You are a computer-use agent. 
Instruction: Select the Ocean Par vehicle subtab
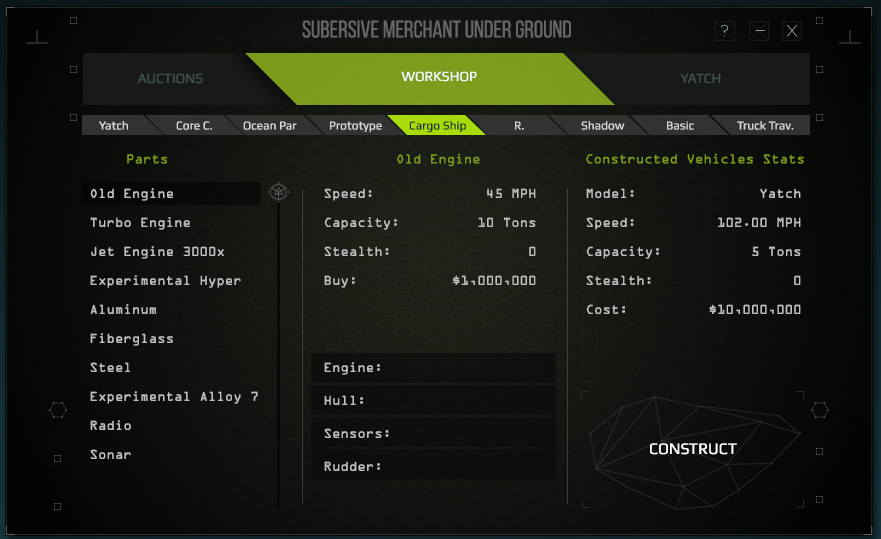[269, 125]
